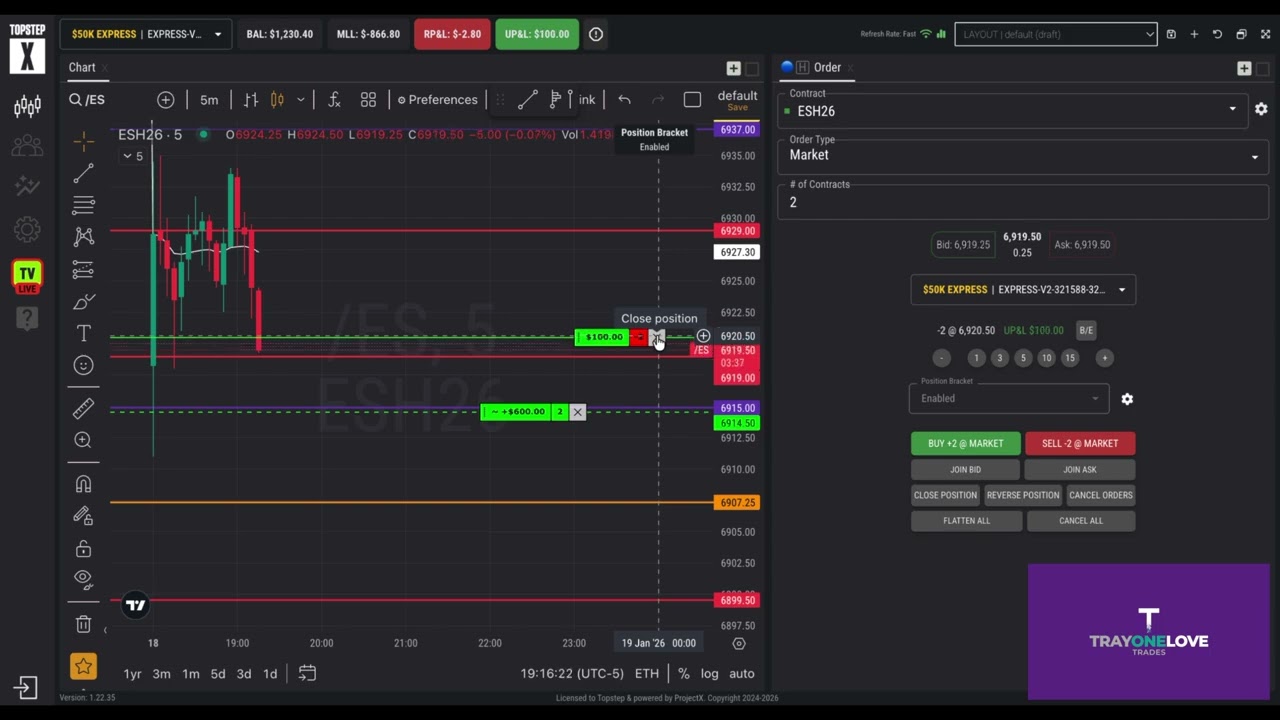Screen dimensions: 1280x720
Task: Toggle auto scale
Action: tap(742, 674)
